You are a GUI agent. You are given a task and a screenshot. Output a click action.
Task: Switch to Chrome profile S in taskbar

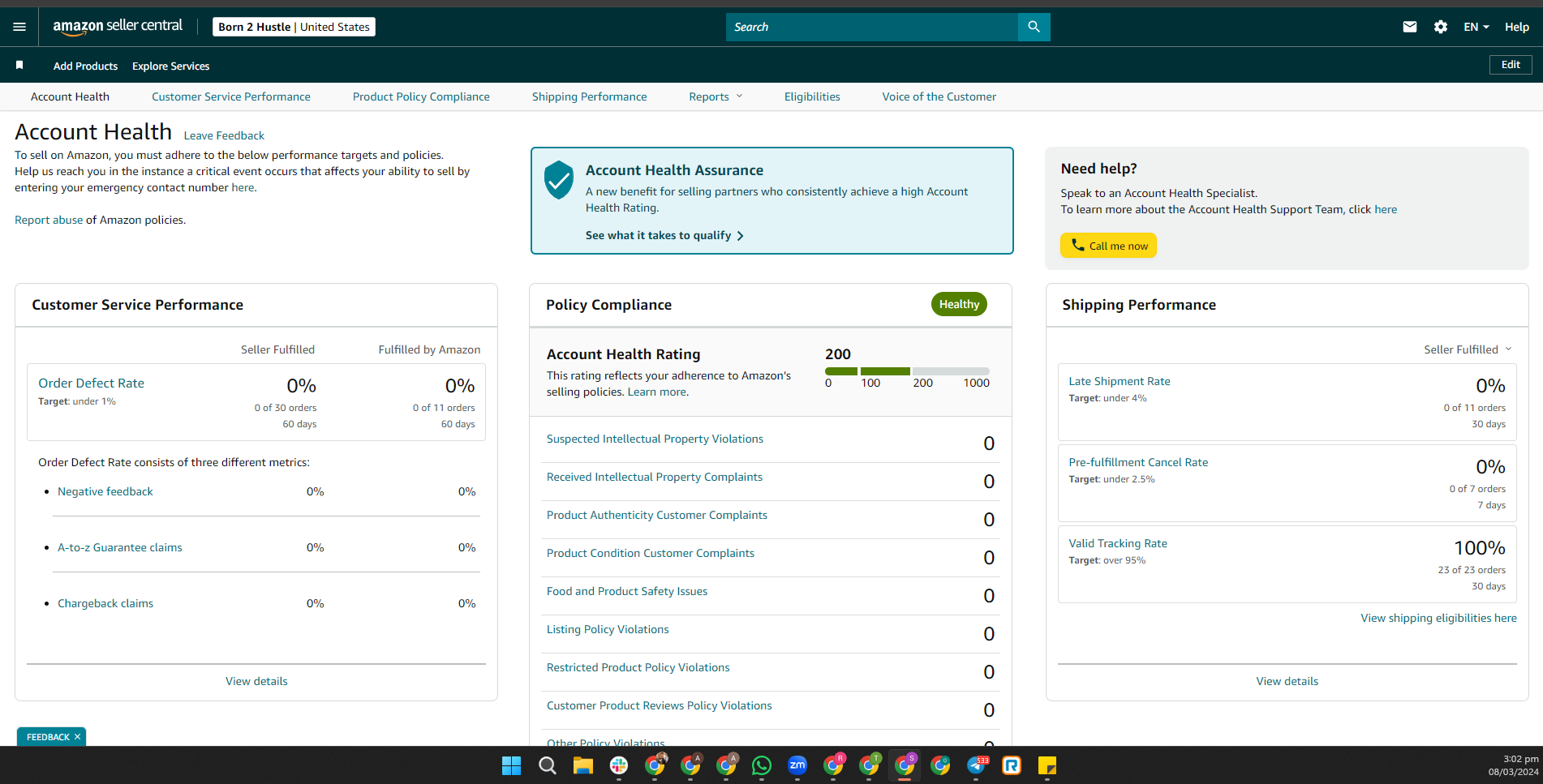pyautogui.click(x=905, y=765)
